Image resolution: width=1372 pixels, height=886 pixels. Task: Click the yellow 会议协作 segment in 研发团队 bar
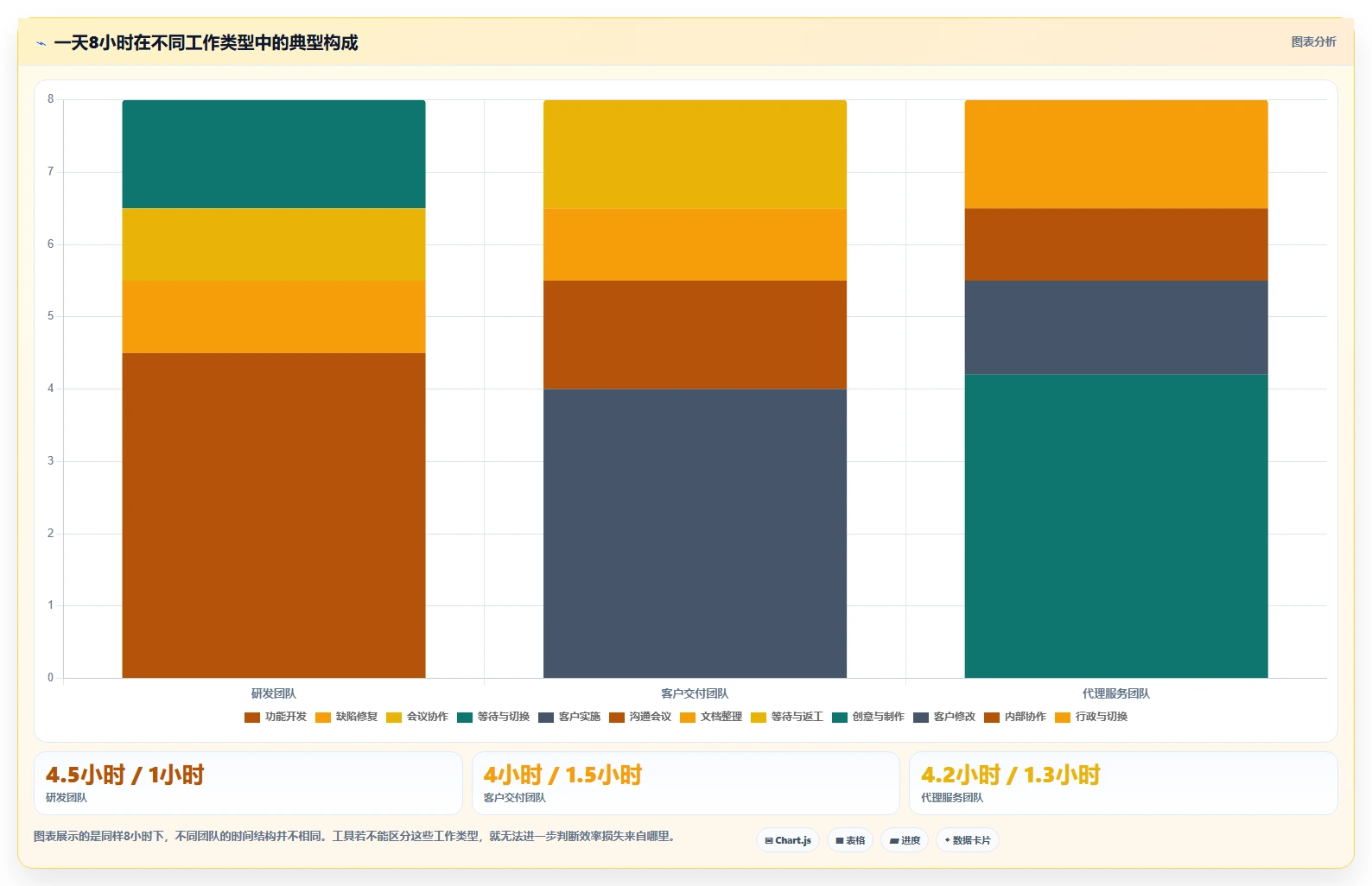274,244
